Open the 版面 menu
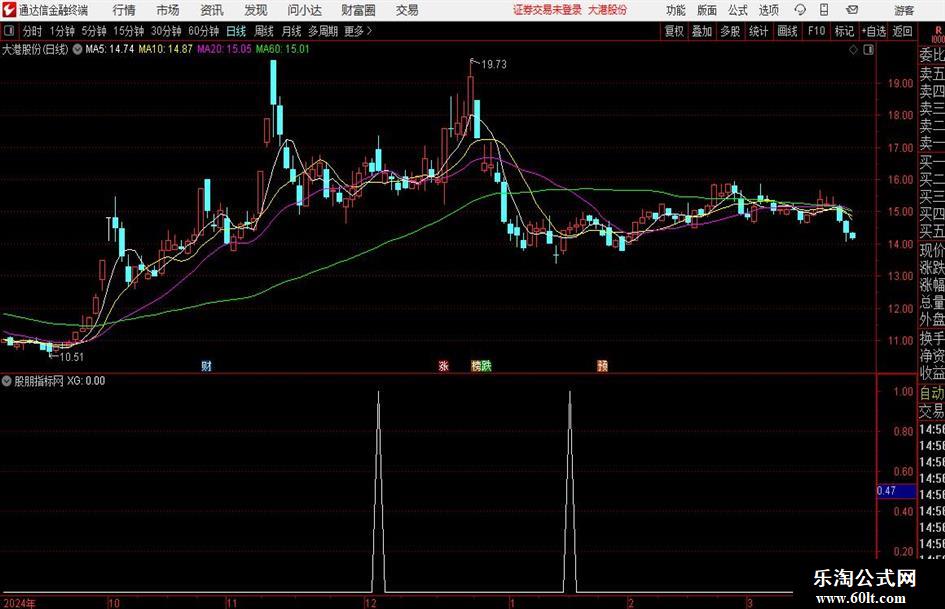 click(x=706, y=10)
